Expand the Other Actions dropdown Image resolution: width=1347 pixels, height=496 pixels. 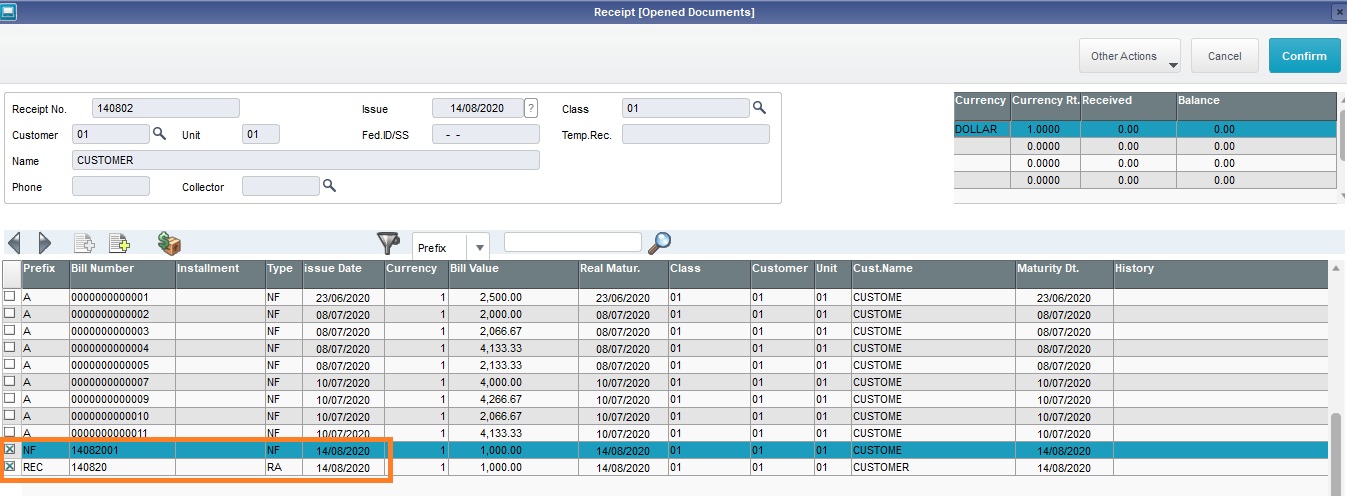(x=1130, y=56)
